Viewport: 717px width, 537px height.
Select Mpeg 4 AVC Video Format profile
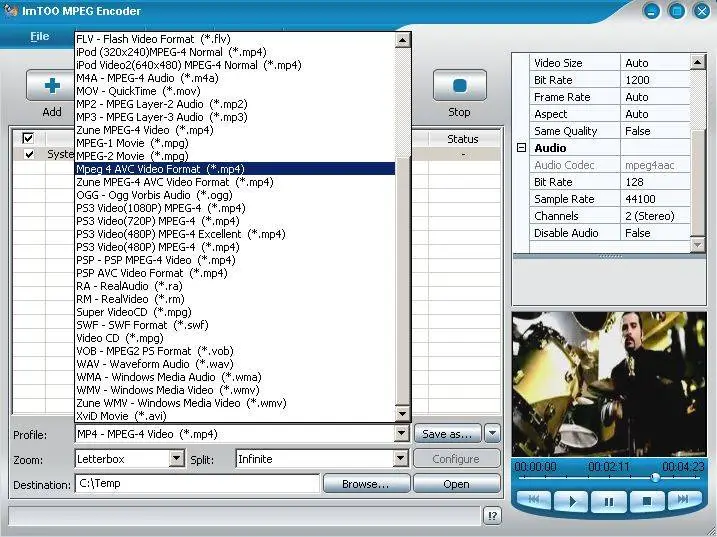point(235,169)
